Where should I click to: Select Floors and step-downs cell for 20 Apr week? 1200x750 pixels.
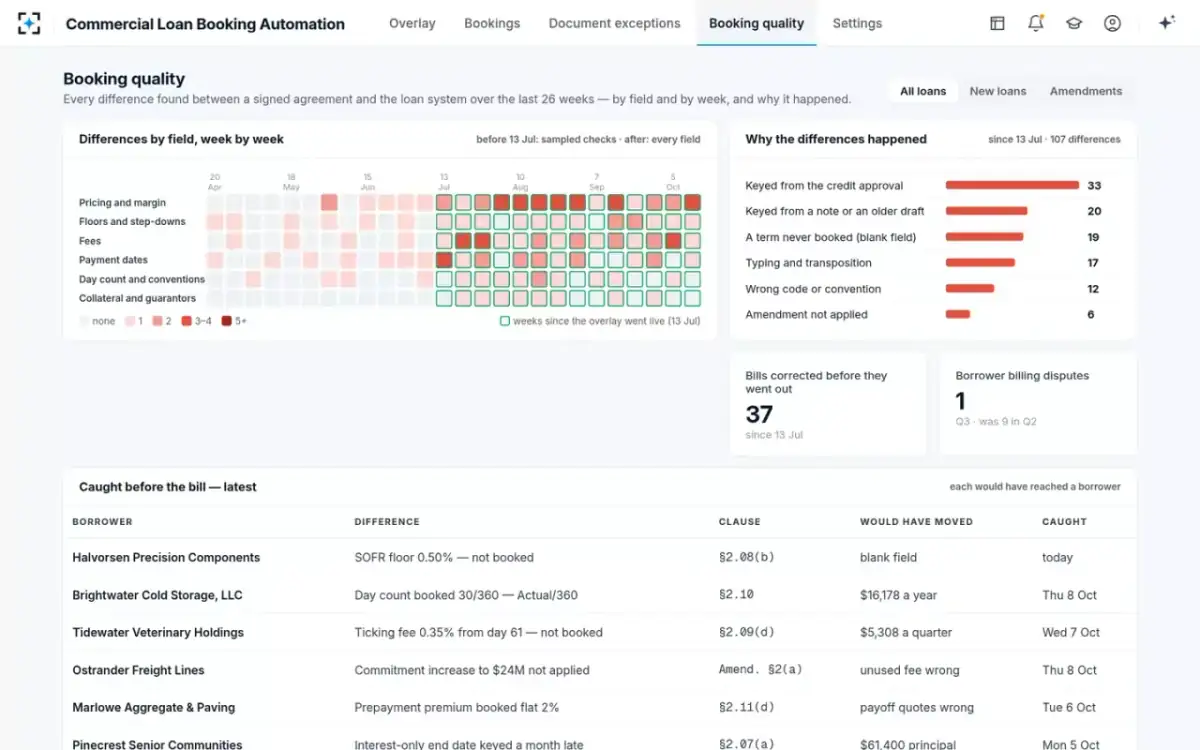pos(215,222)
